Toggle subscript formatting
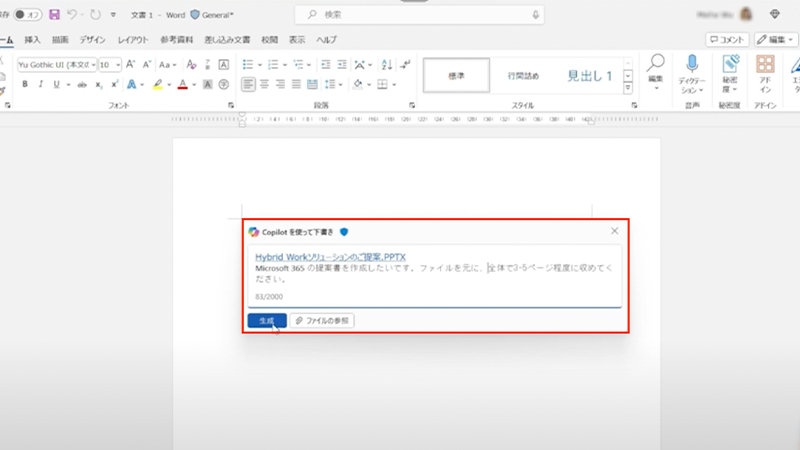The height and width of the screenshot is (450, 800). [x=99, y=85]
